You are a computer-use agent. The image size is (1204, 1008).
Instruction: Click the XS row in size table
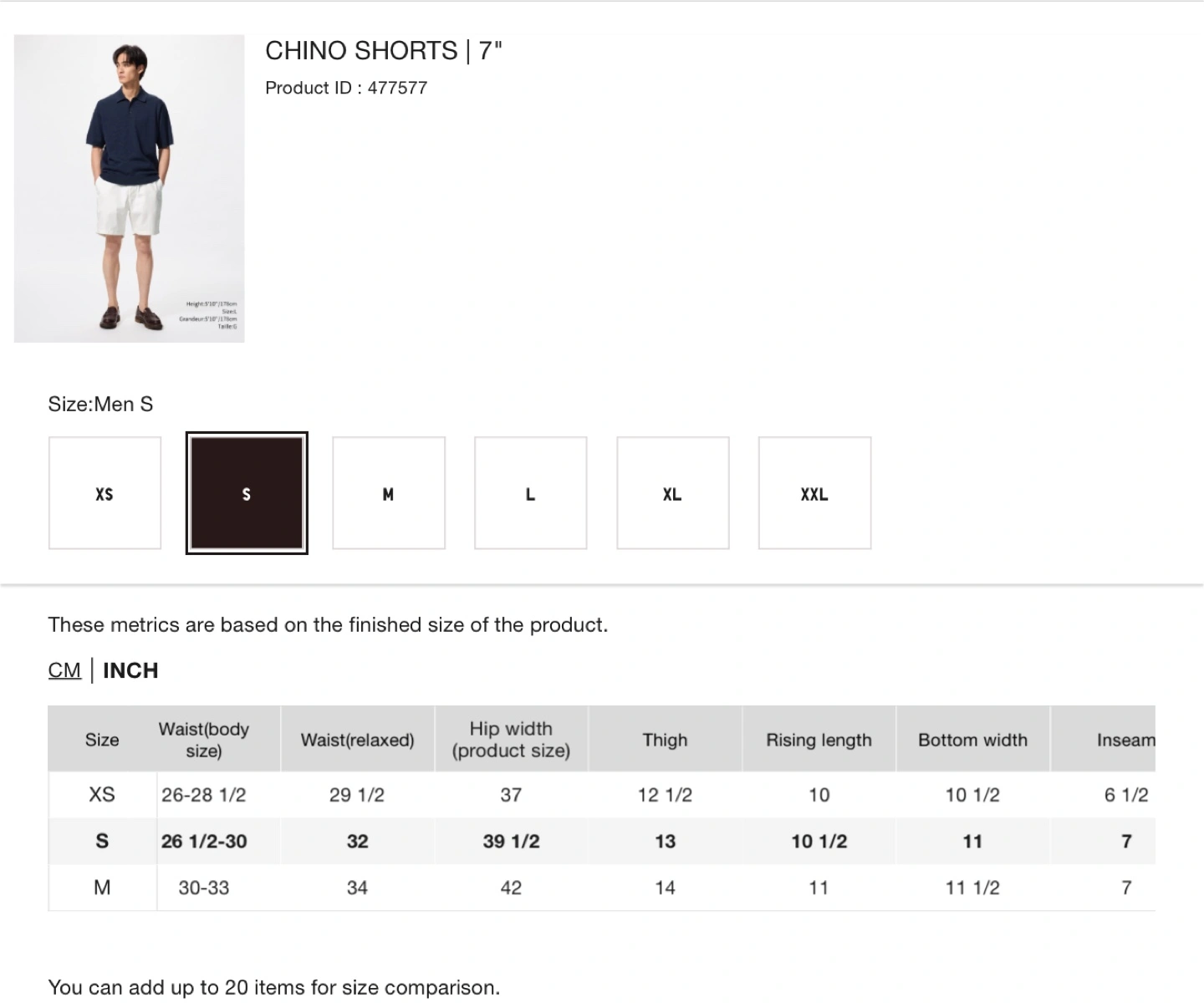pos(602,795)
